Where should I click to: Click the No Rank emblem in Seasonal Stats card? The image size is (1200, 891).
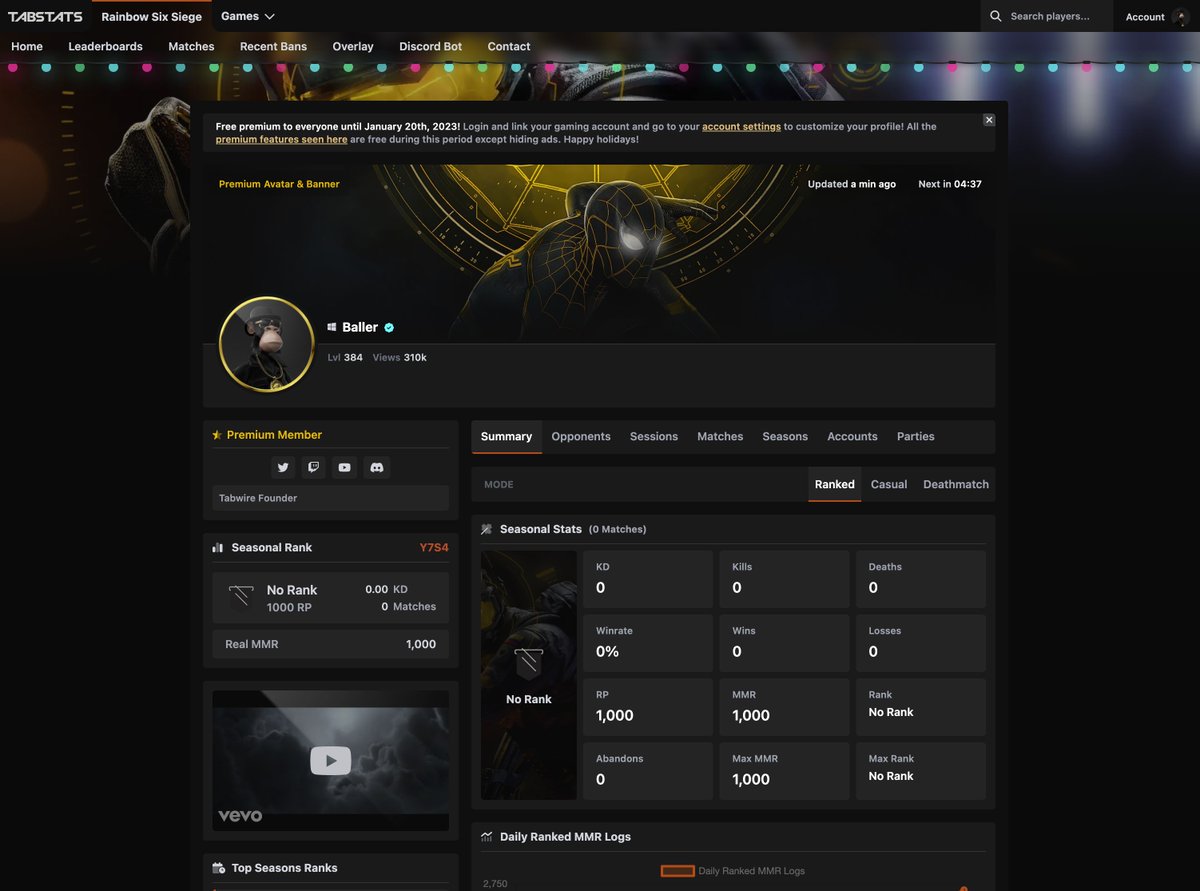pyautogui.click(x=529, y=664)
